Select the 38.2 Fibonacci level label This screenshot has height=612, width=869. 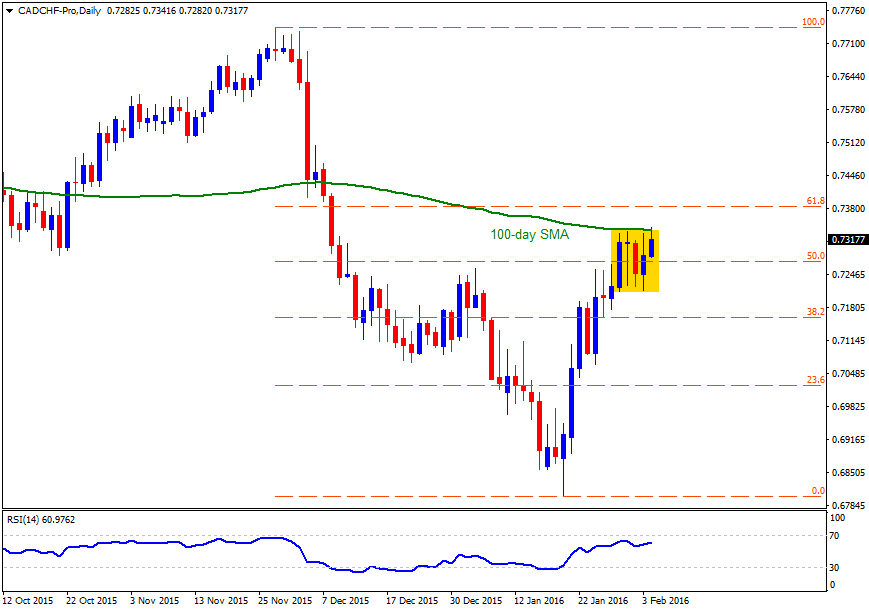[x=815, y=312]
